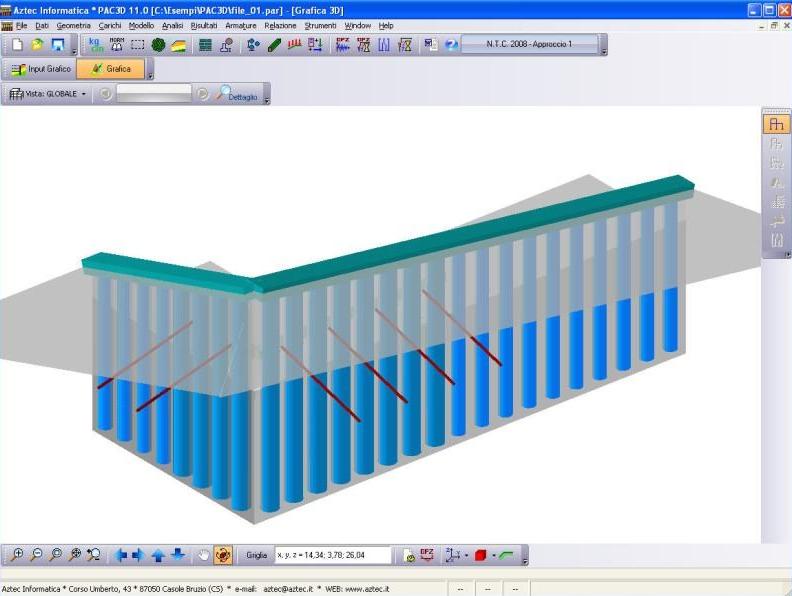Click the N.T.C. 2008 - Approccio 1 button
The image size is (792, 596).
tap(529, 45)
